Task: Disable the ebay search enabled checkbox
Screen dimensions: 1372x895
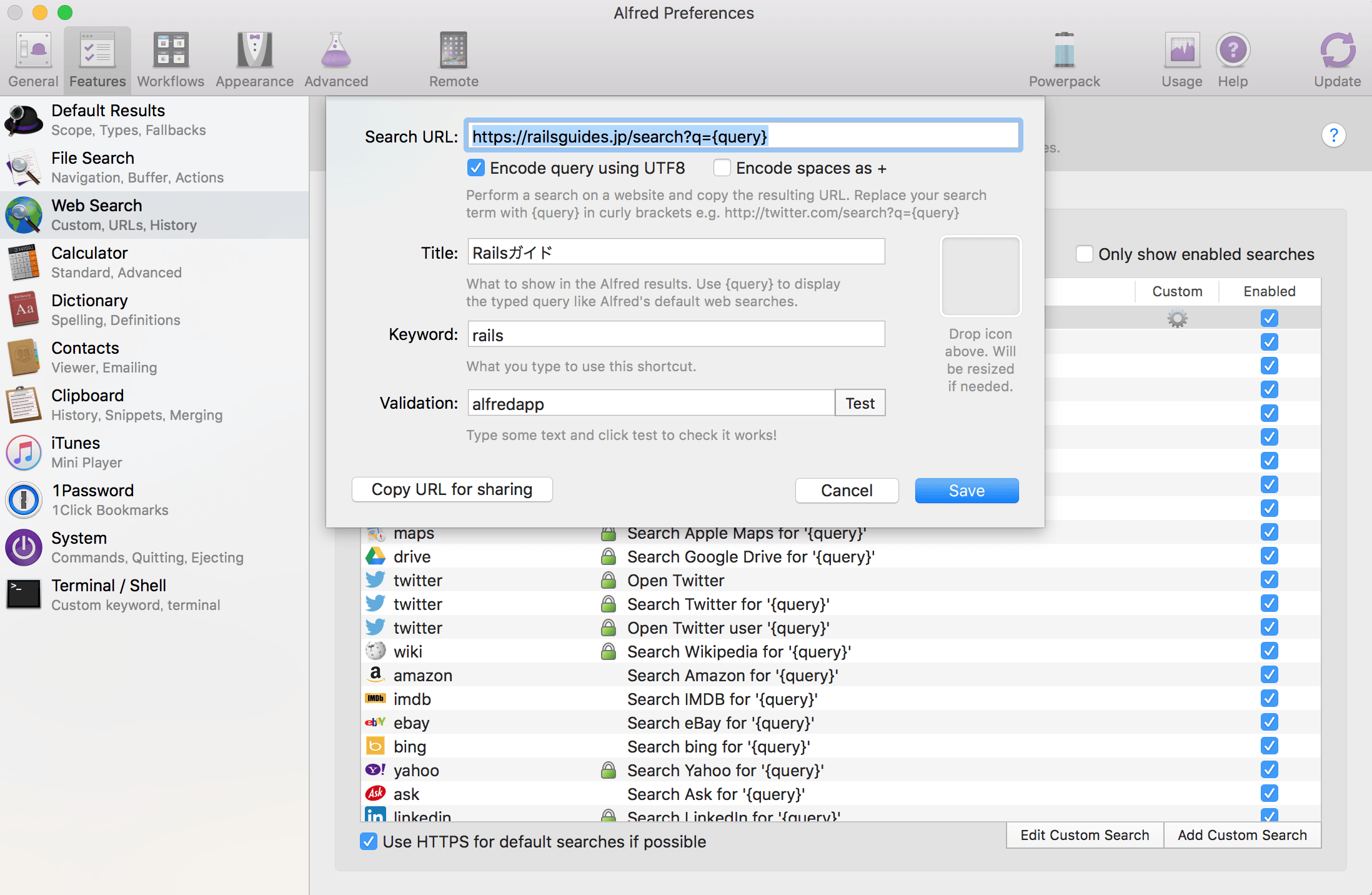Action: (x=1269, y=722)
